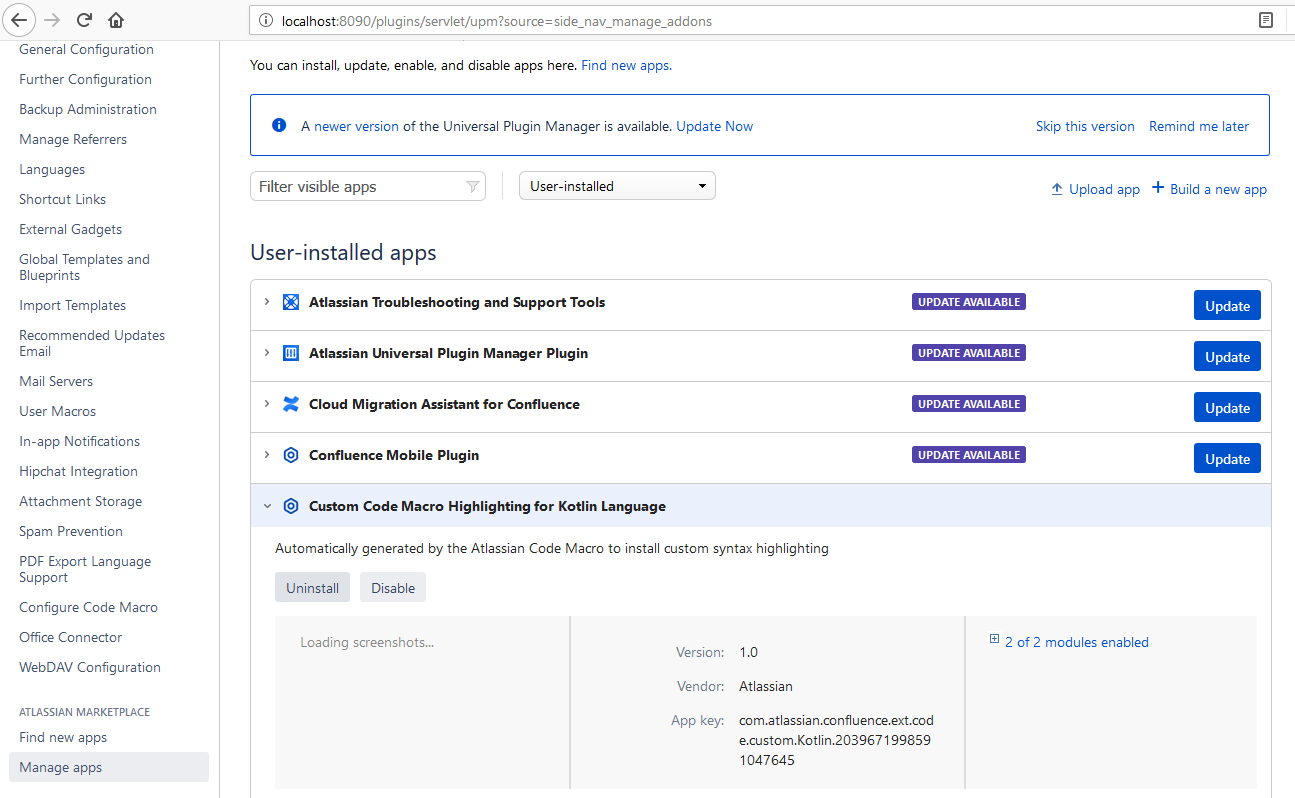Click the Confluence Mobile Plugin icon
This screenshot has width=1295, height=798.
(291, 455)
